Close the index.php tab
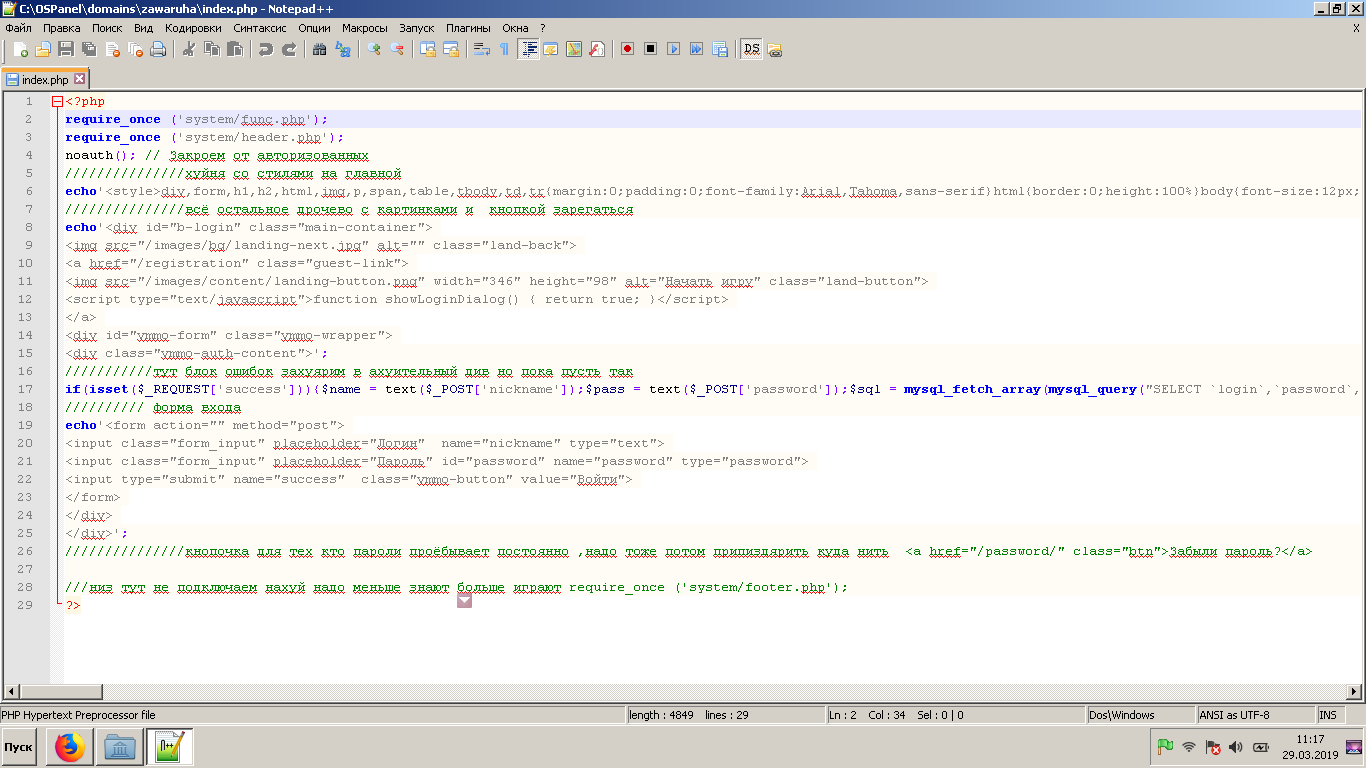Image resolution: width=1366 pixels, height=768 pixels. click(80, 79)
